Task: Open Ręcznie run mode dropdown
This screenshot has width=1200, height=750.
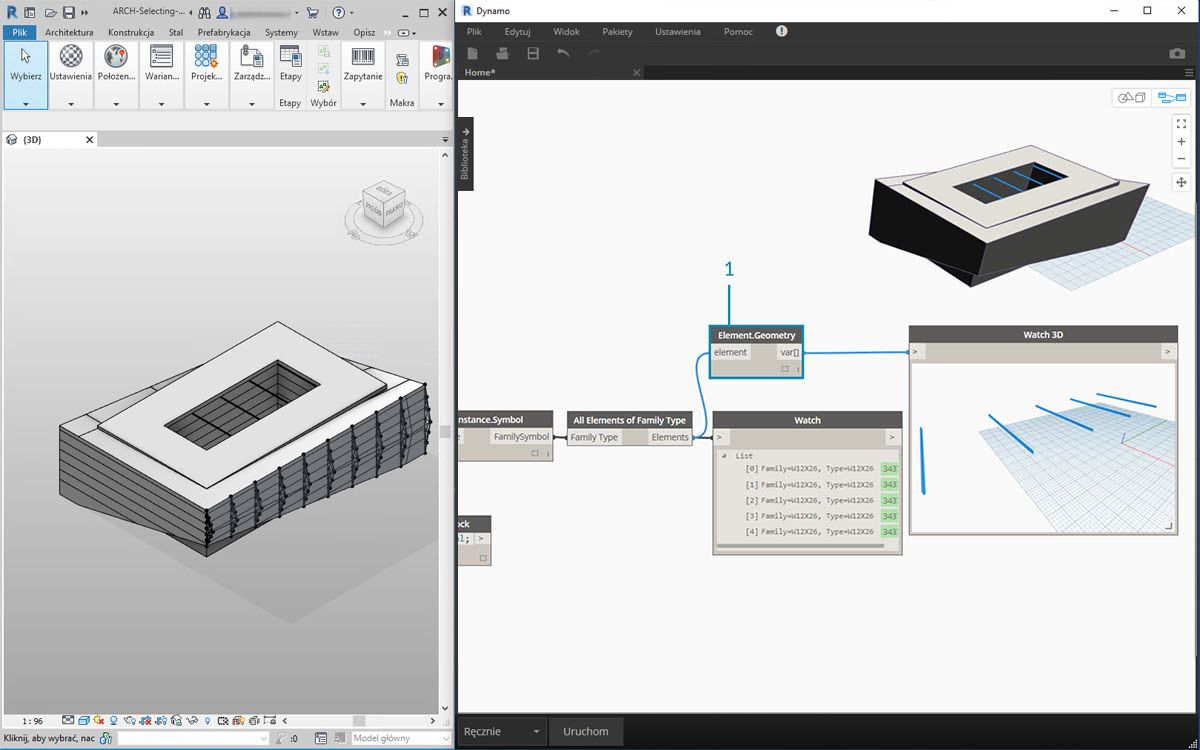Action: (x=502, y=731)
